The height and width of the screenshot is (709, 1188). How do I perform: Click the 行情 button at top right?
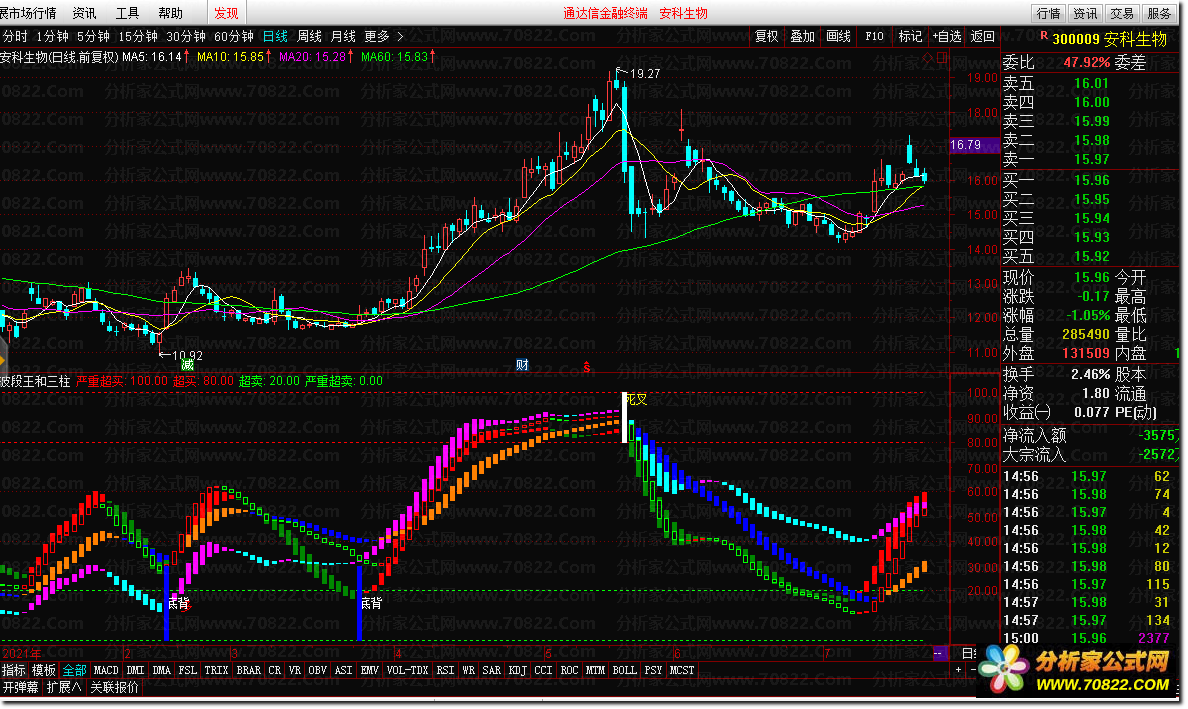coord(1049,13)
